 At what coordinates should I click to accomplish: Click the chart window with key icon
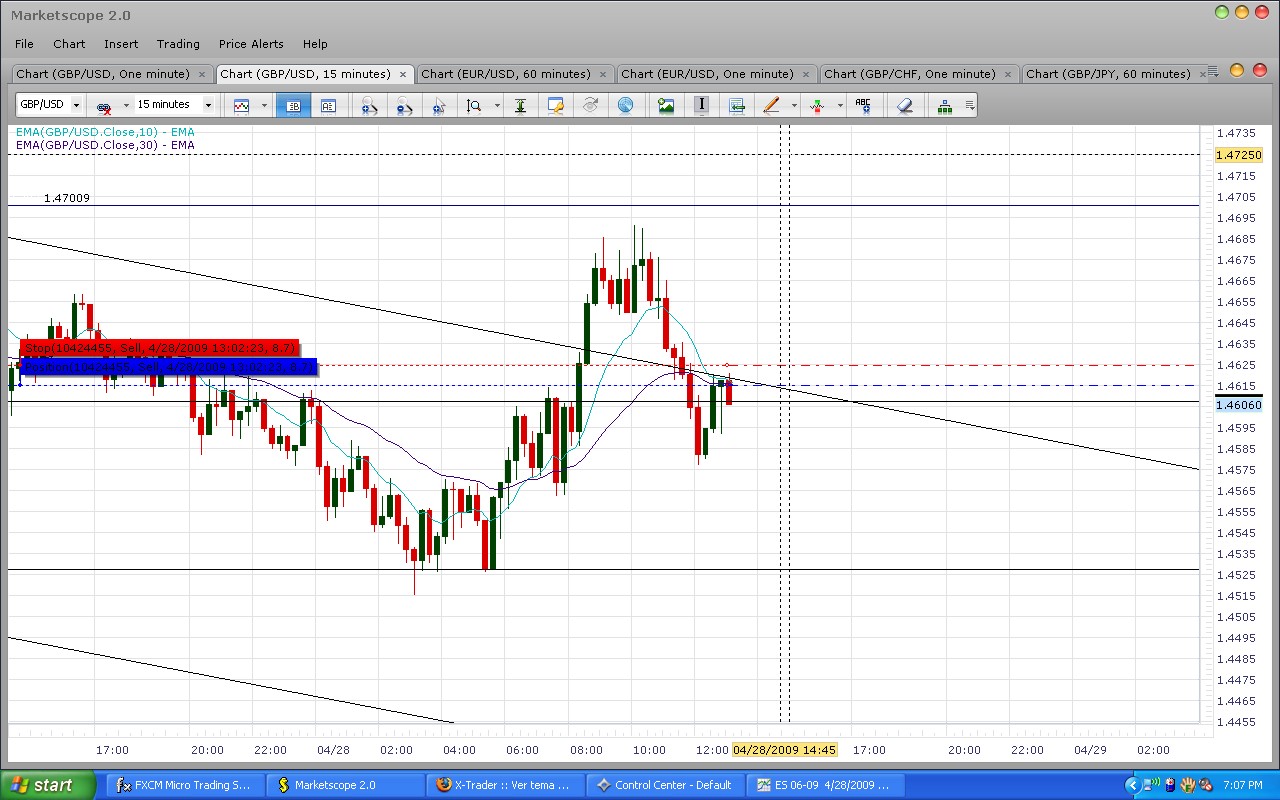point(556,105)
